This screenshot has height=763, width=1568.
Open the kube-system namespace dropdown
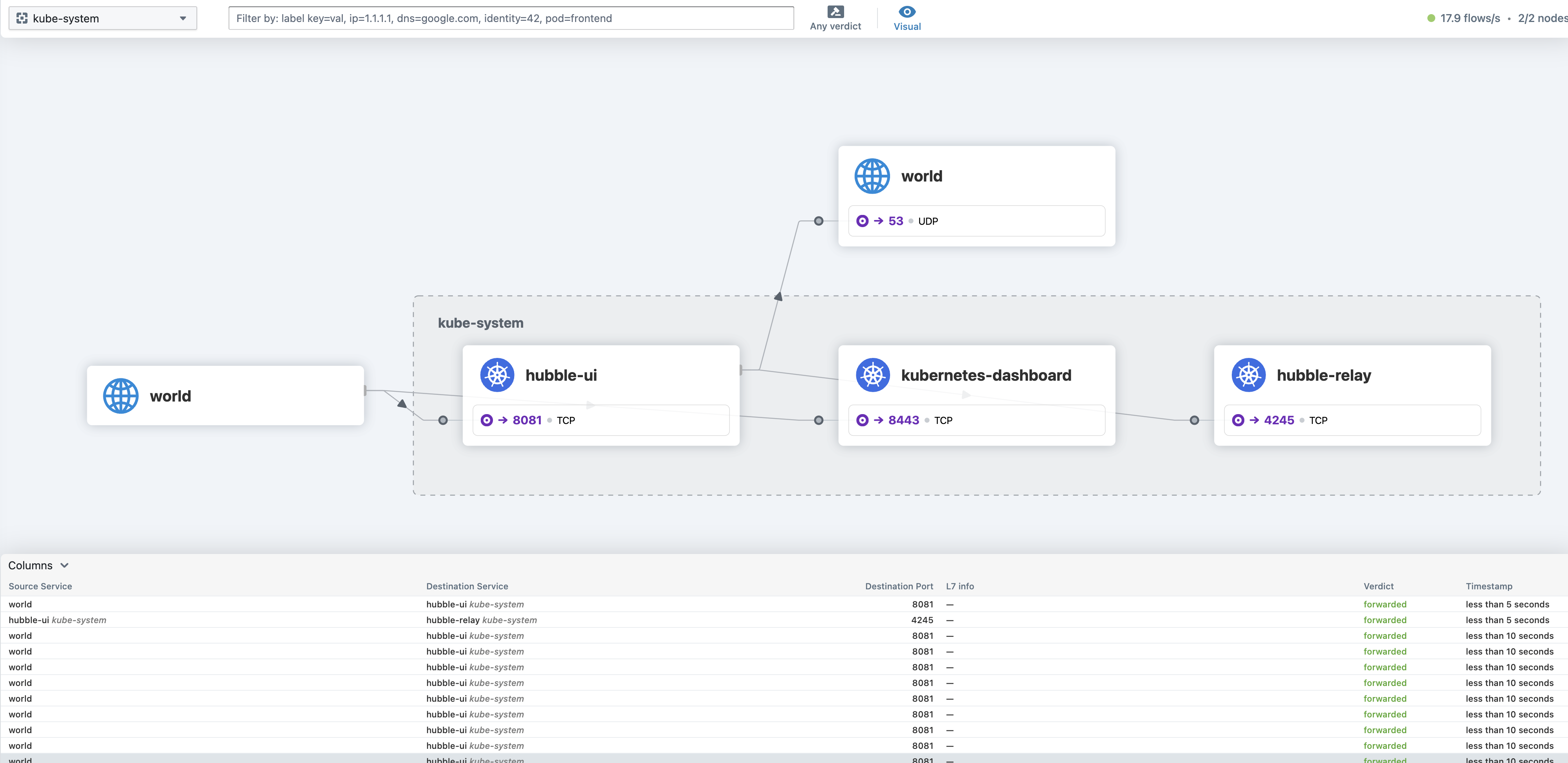[102, 18]
